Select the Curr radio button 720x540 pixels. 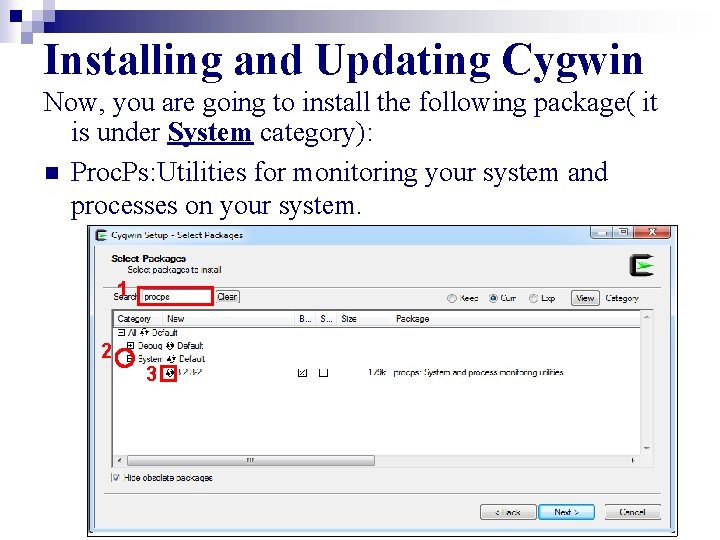[493, 298]
